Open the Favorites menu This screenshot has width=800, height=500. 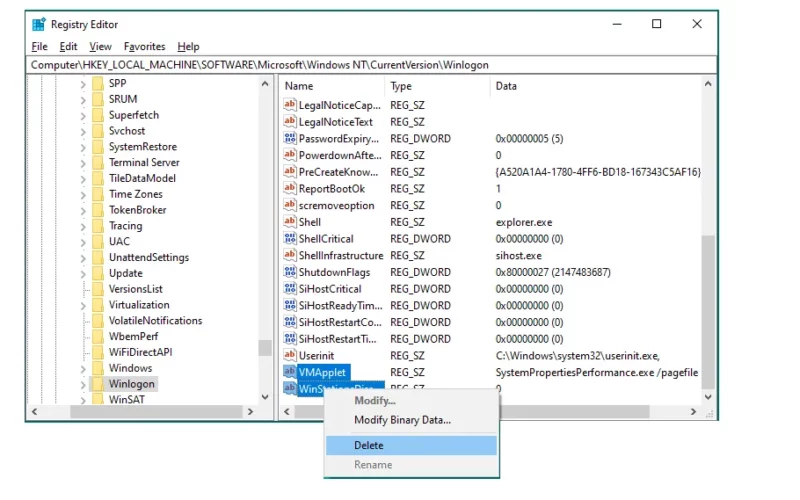[x=144, y=46]
